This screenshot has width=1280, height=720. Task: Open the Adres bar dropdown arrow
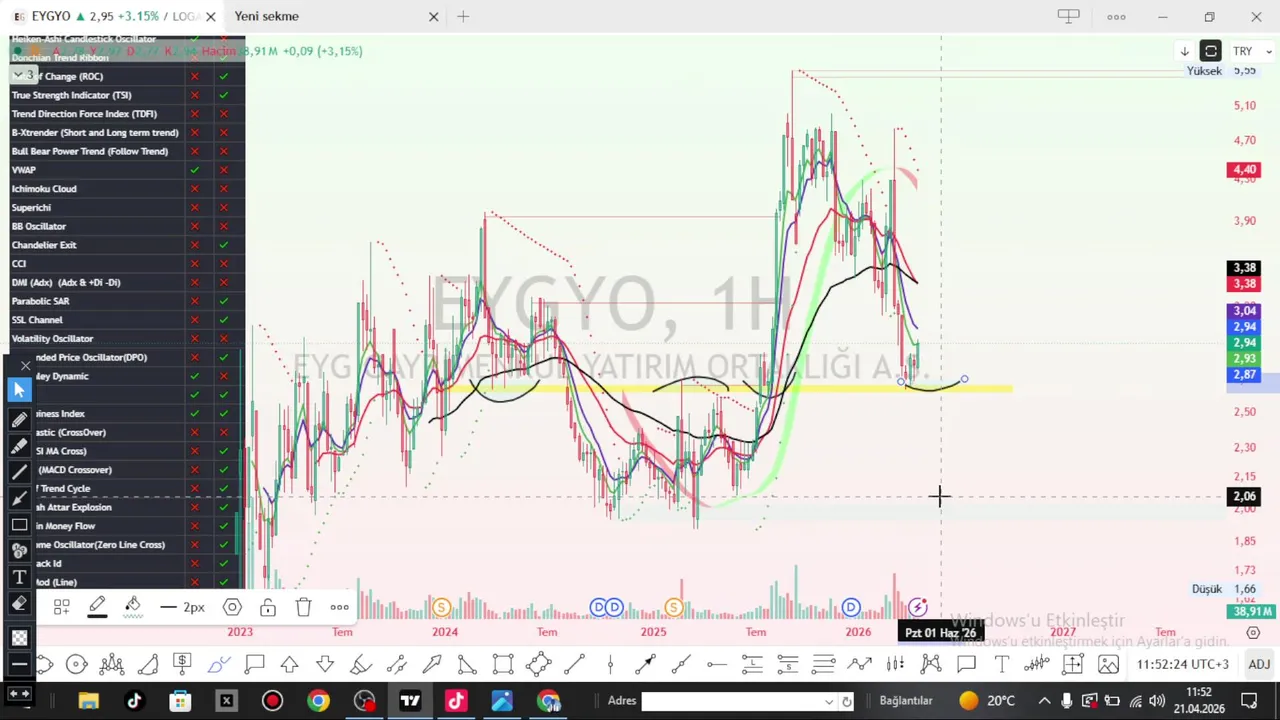click(x=829, y=701)
